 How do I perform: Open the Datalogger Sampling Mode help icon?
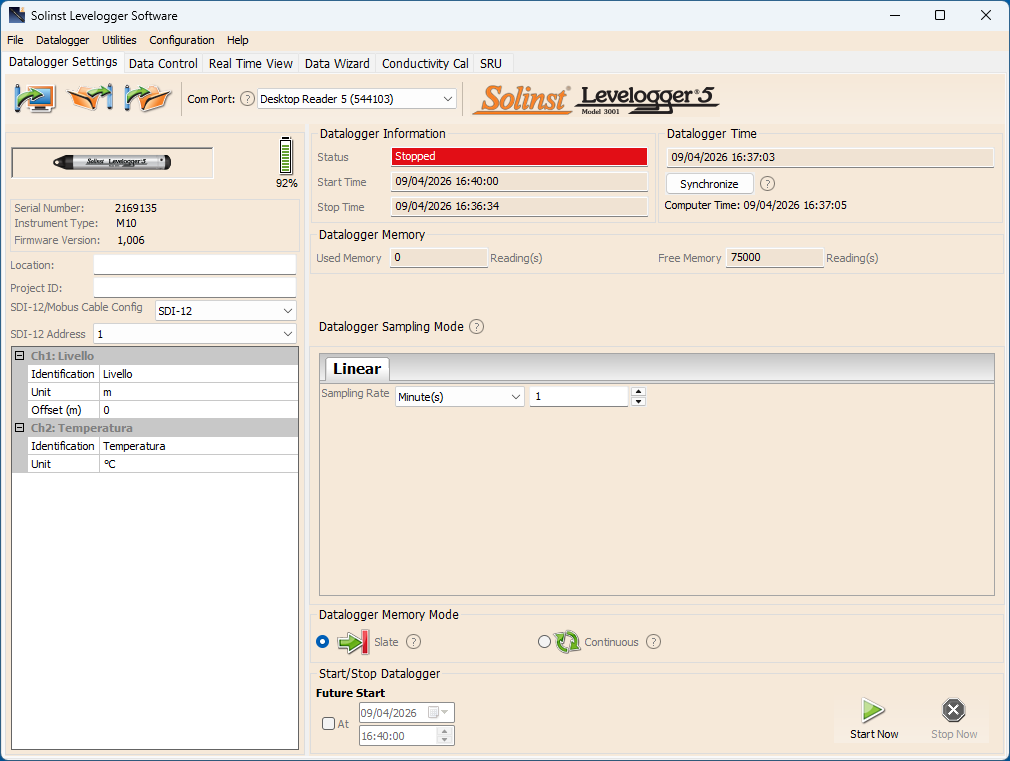point(476,326)
